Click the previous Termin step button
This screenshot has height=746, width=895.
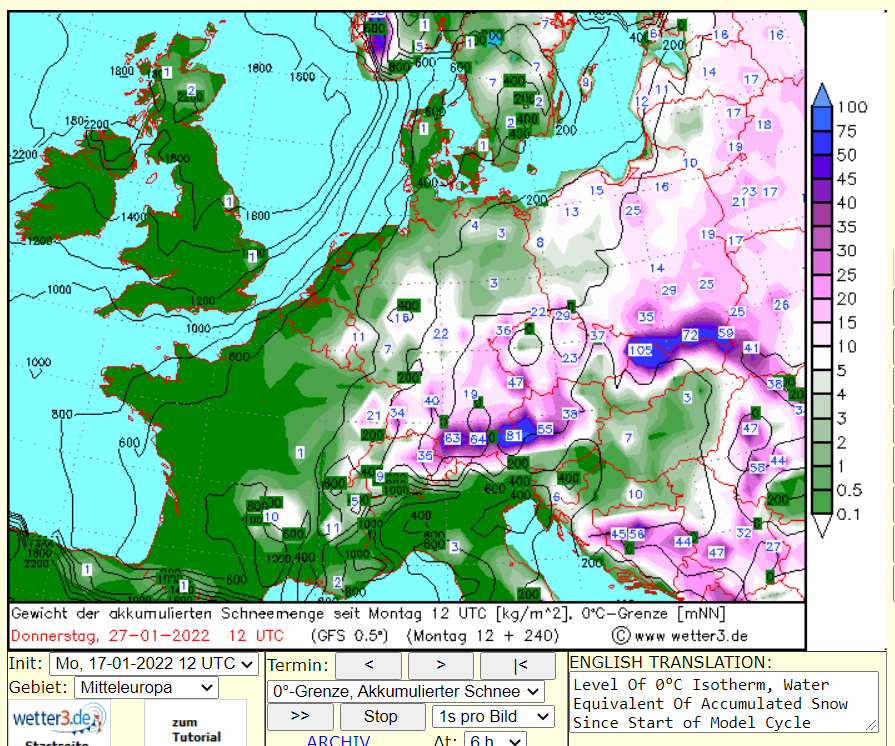369,666
